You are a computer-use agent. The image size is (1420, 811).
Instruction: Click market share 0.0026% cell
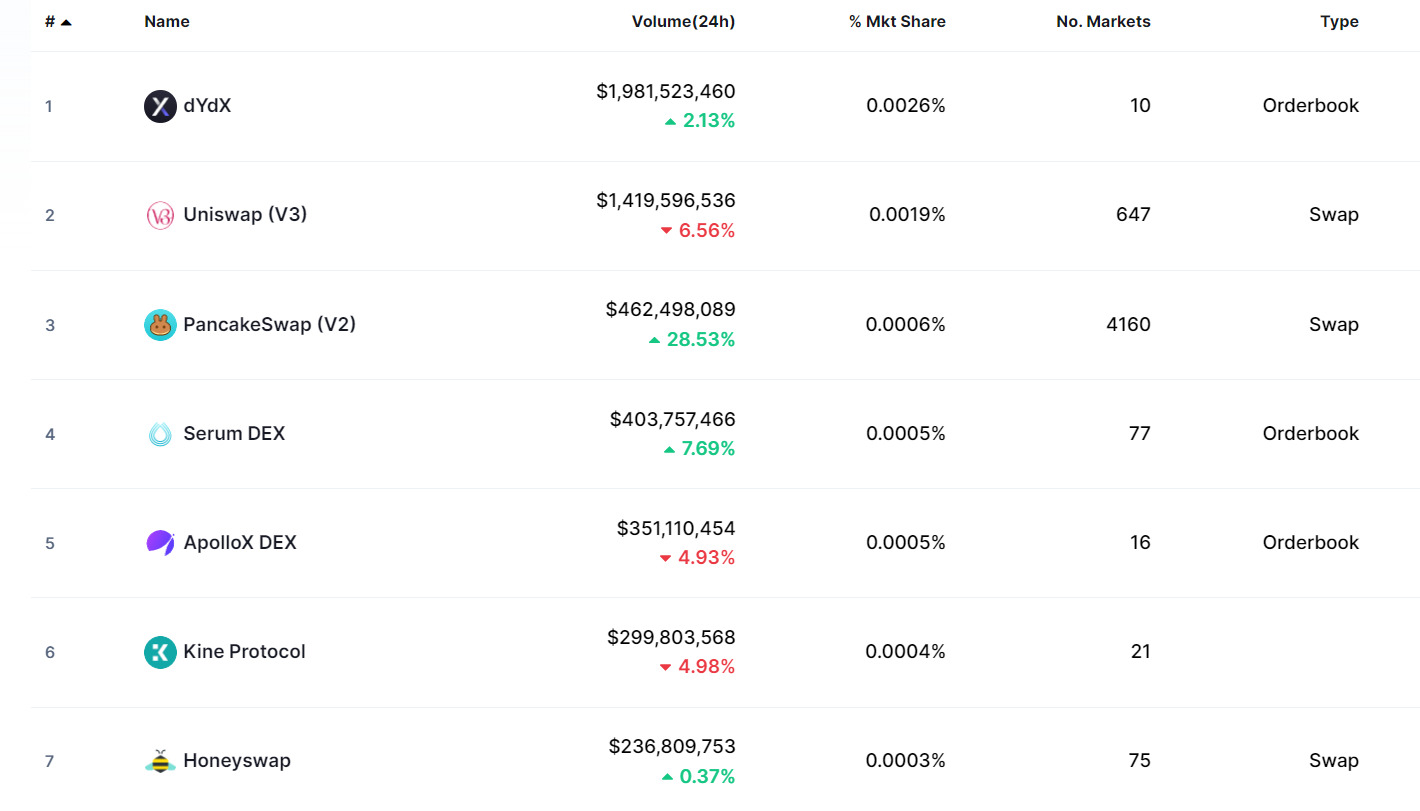coord(906,105)
